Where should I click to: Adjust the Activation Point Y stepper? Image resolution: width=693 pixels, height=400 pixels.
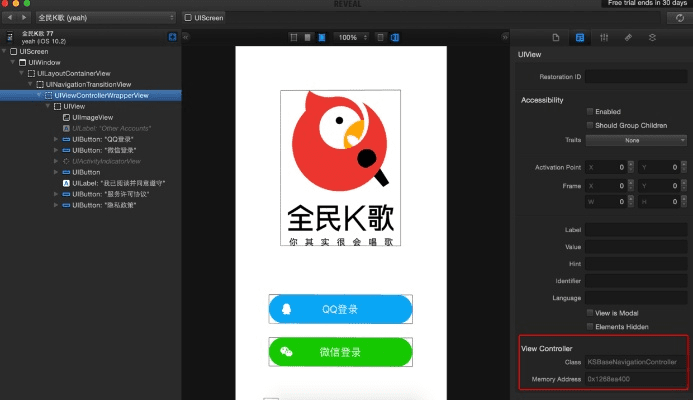684,167
